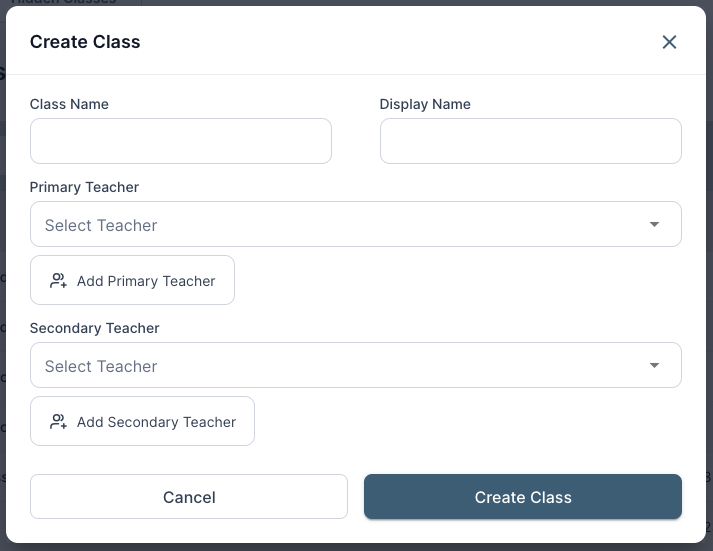The height and width of the screenshot is (551, 713).
Task: Submit with the Create Class button
Action: tap(522, 497)
